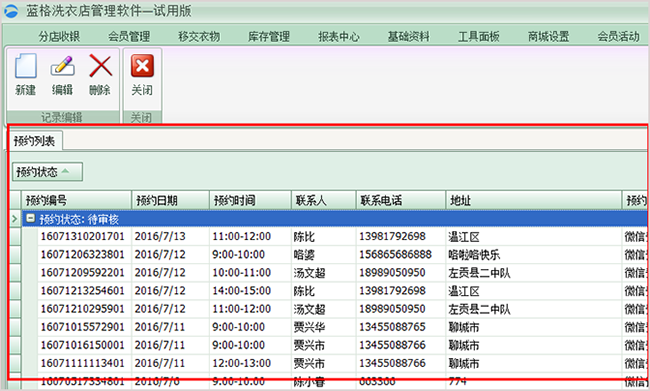The width and height of the screenshot is (650, 391).
Task: Sort by 地址 column header
Action: coord(534,201)
